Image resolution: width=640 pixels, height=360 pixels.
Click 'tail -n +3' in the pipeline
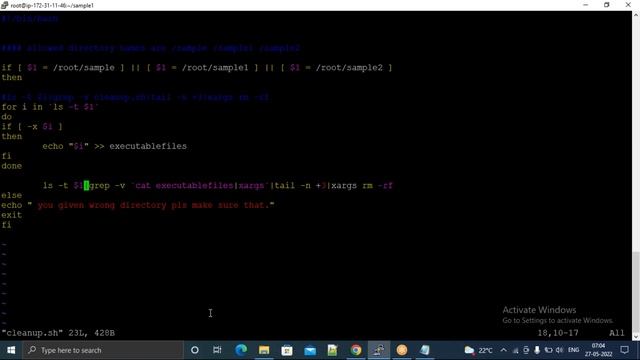point(300,185)
